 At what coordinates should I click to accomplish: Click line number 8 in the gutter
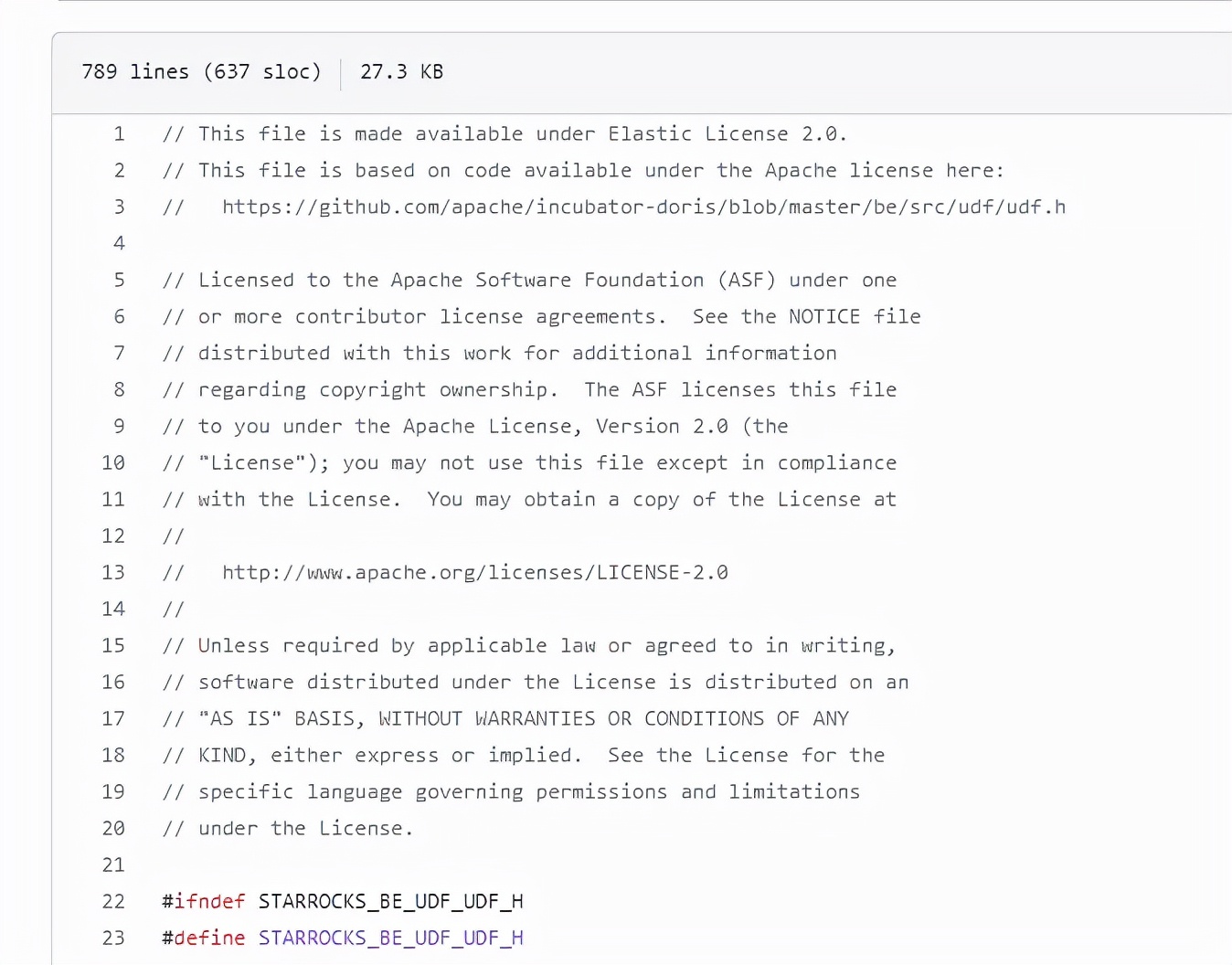[x=119, y=390]
